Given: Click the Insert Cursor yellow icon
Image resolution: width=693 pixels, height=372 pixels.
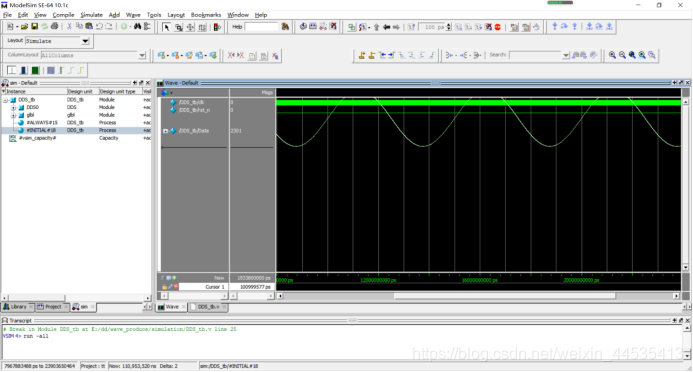Looking at the screenshot, I should [x=362, y=55].
